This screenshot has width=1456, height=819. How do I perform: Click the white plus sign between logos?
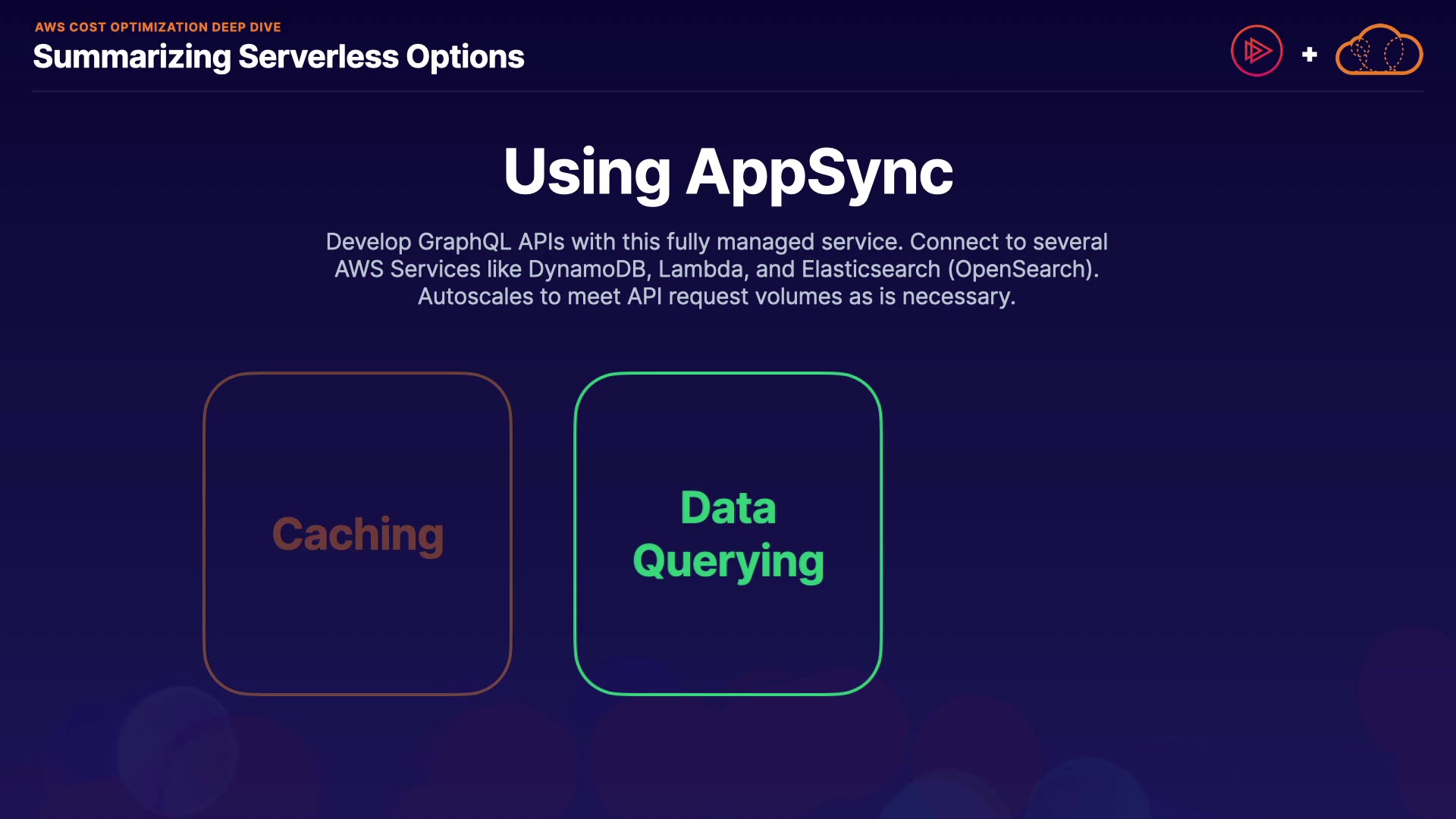point(1309,55)
